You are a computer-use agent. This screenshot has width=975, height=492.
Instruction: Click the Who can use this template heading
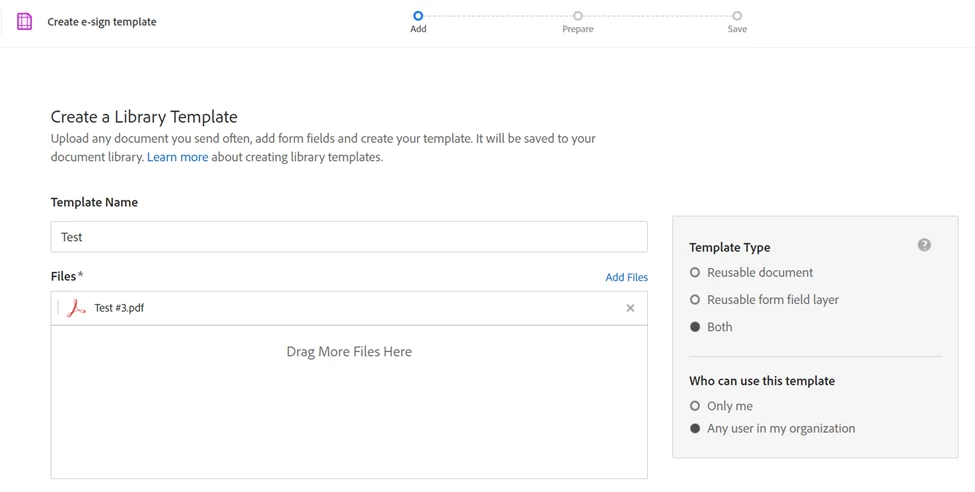(x=762, y=381)
